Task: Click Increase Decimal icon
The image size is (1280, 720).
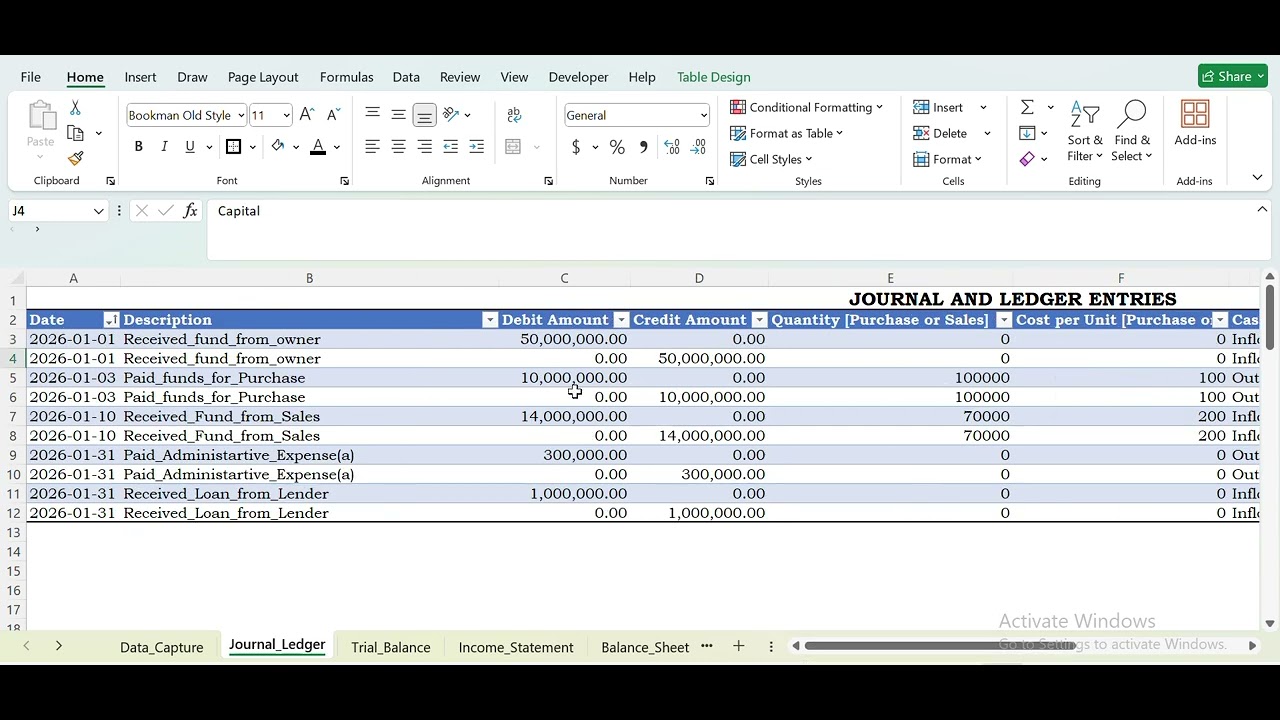Action: click(x=672, y=147)
